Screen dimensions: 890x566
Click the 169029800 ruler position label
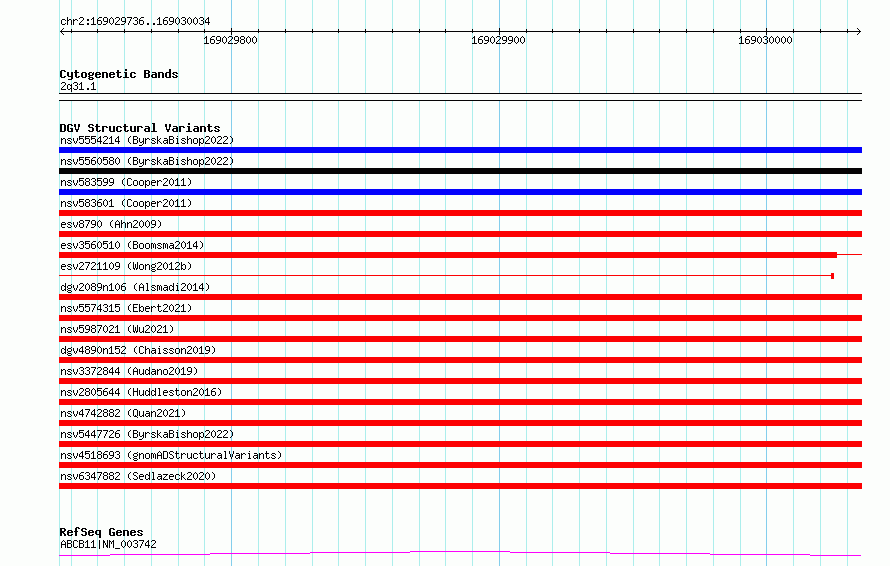pos(230,40)
